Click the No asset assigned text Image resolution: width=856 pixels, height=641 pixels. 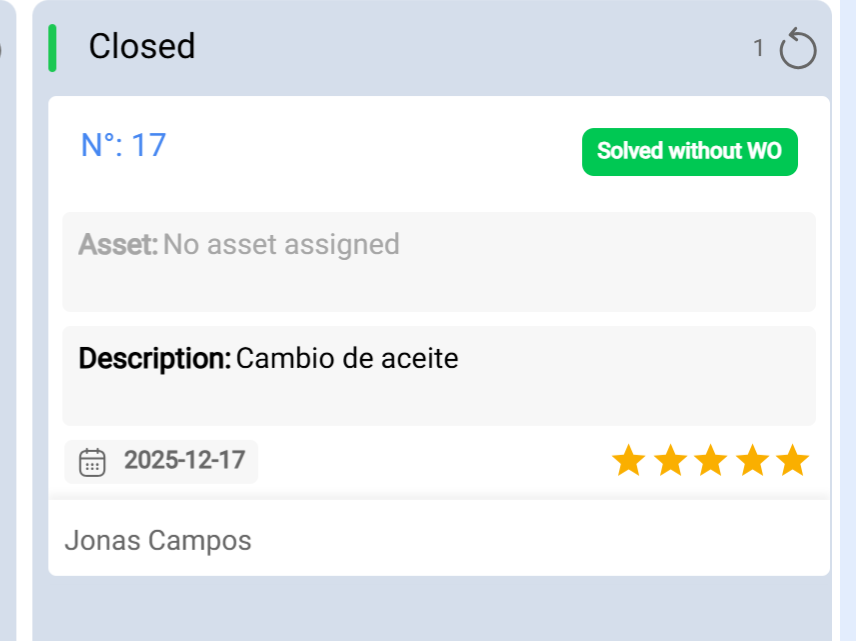tap(281, 244)
